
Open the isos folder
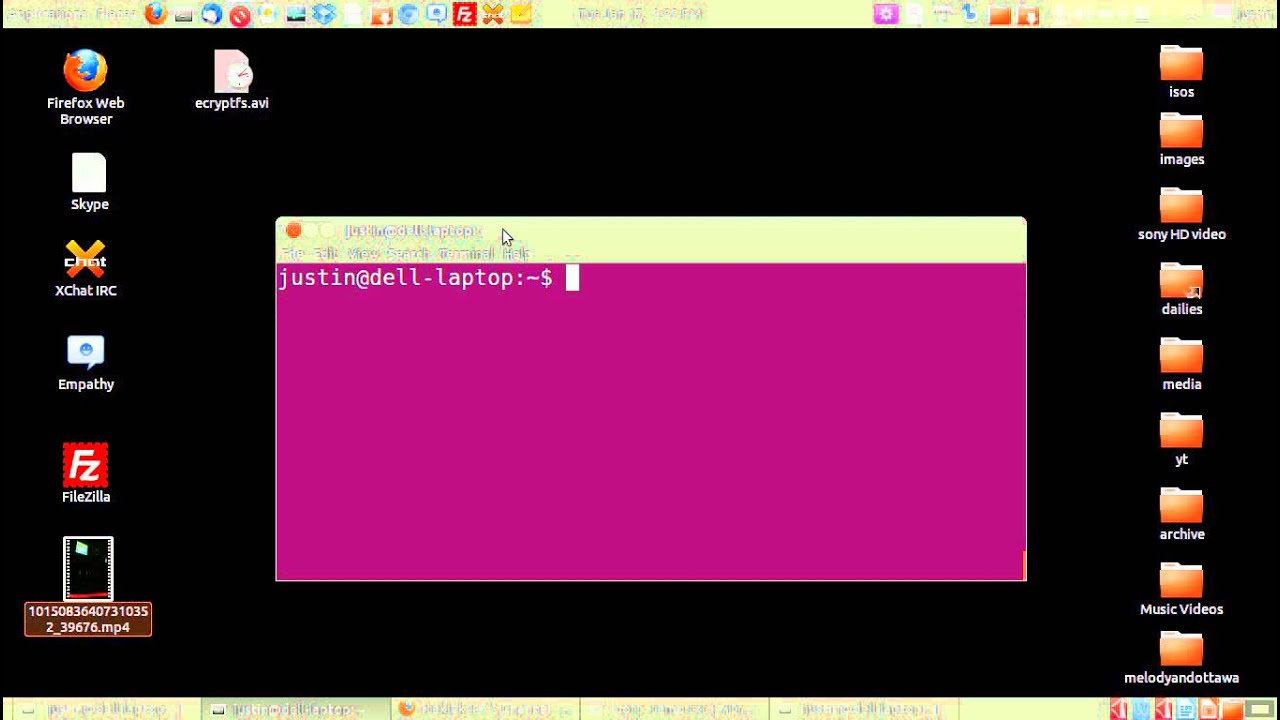[1181, 65]
